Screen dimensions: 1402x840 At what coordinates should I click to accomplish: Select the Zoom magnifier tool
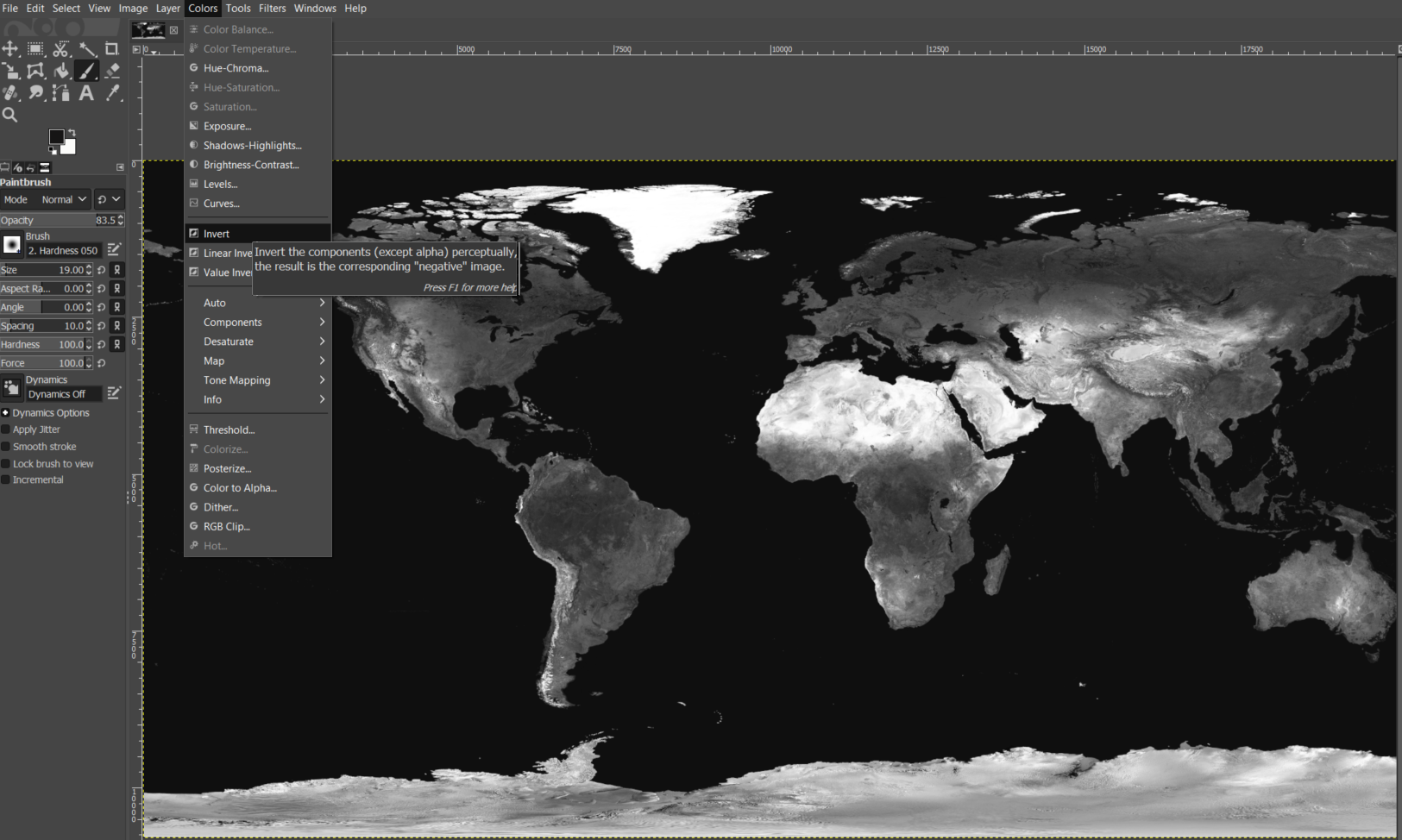[x=9, y=115]
